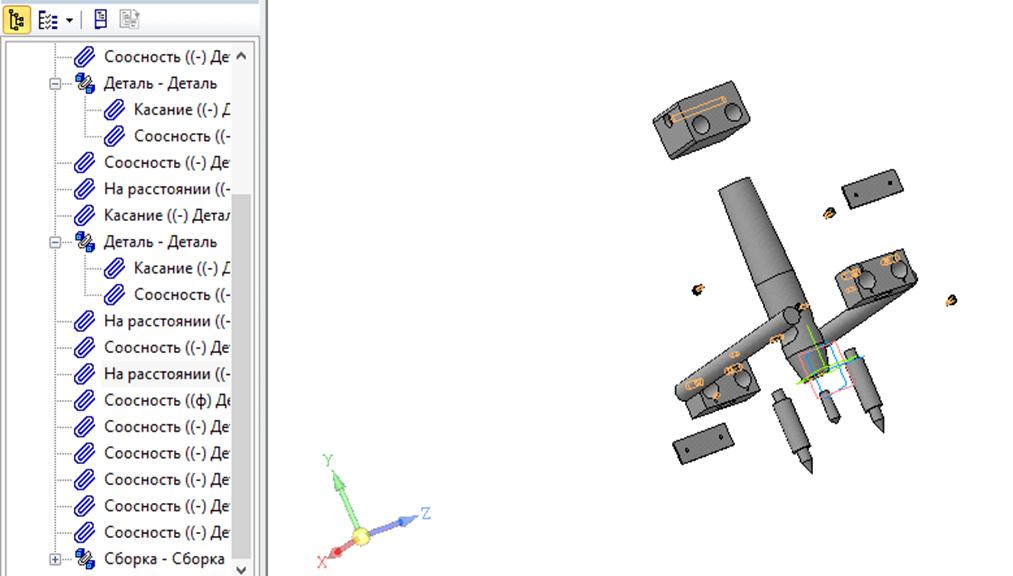
Task: Click the red X axis of the triad
Action: point(337,551)
